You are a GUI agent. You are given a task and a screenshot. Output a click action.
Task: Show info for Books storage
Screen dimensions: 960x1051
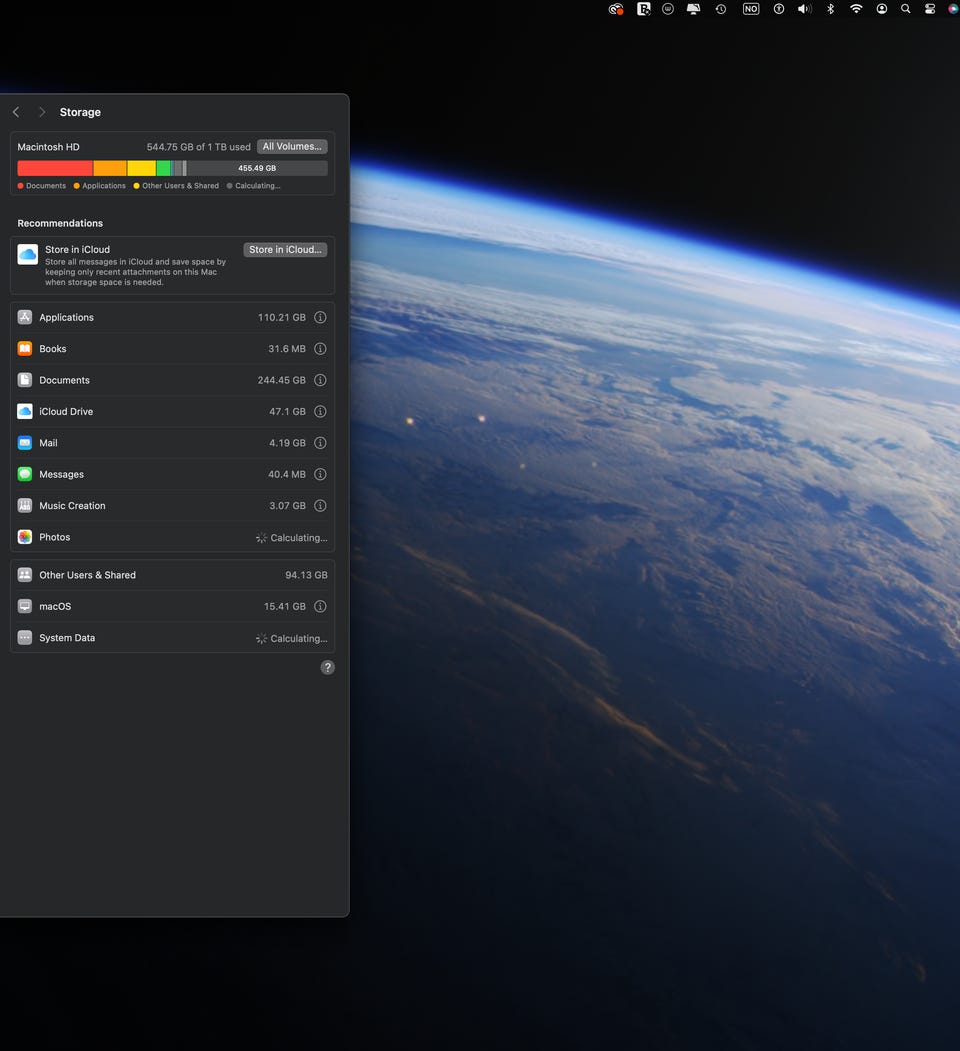tap(320, 349)
